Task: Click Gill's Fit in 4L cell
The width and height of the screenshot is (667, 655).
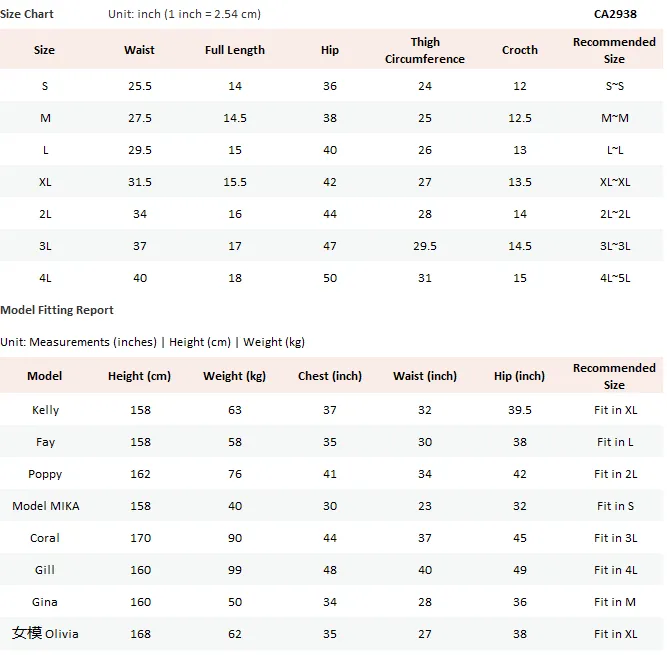Action: pyautogui.click(x=615, y=570)
